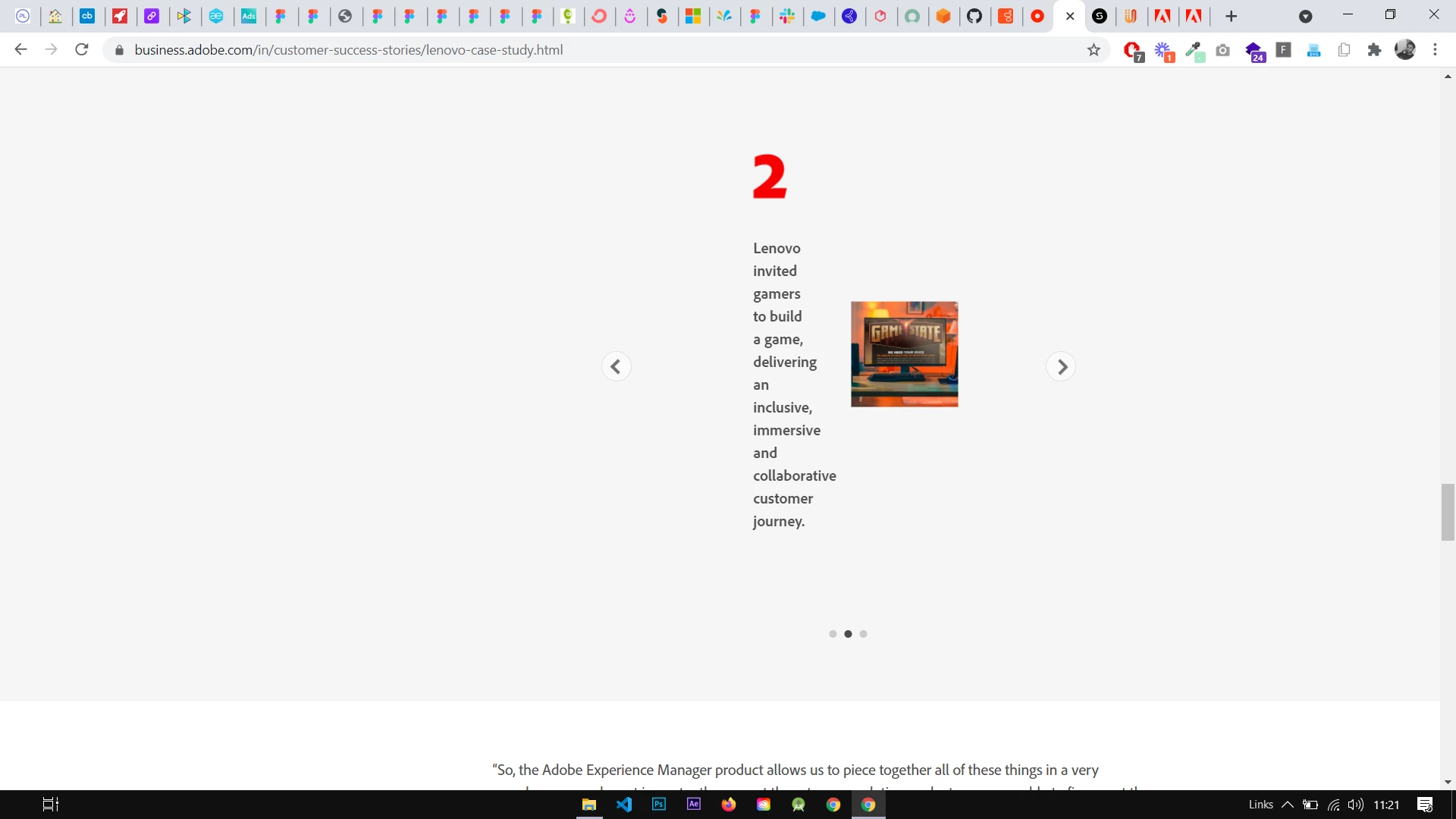Show hidden system tray icons chevron

[1288, 805]
